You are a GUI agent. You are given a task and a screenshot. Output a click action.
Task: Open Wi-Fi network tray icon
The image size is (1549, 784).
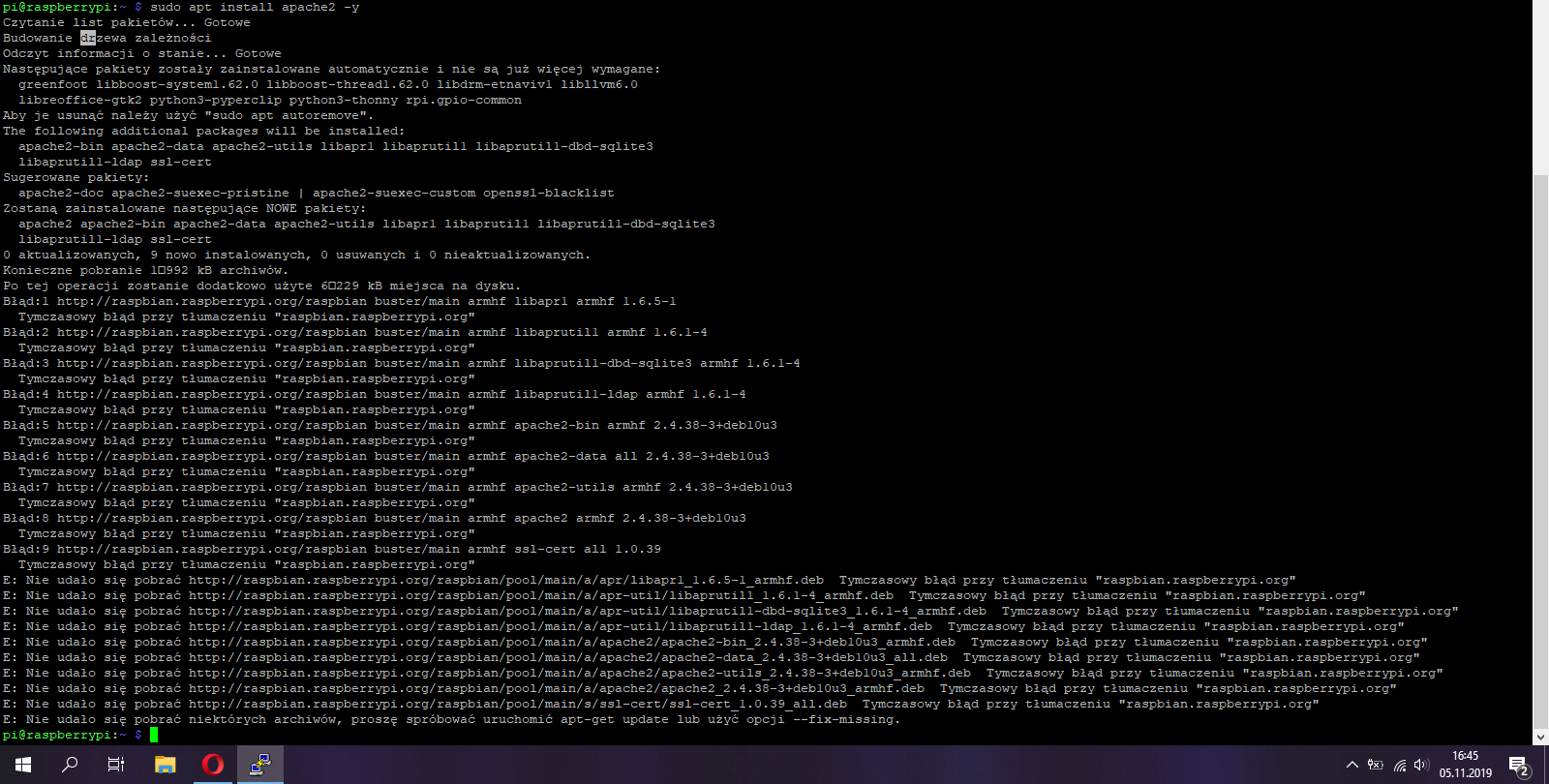(x=1399, y=765)
